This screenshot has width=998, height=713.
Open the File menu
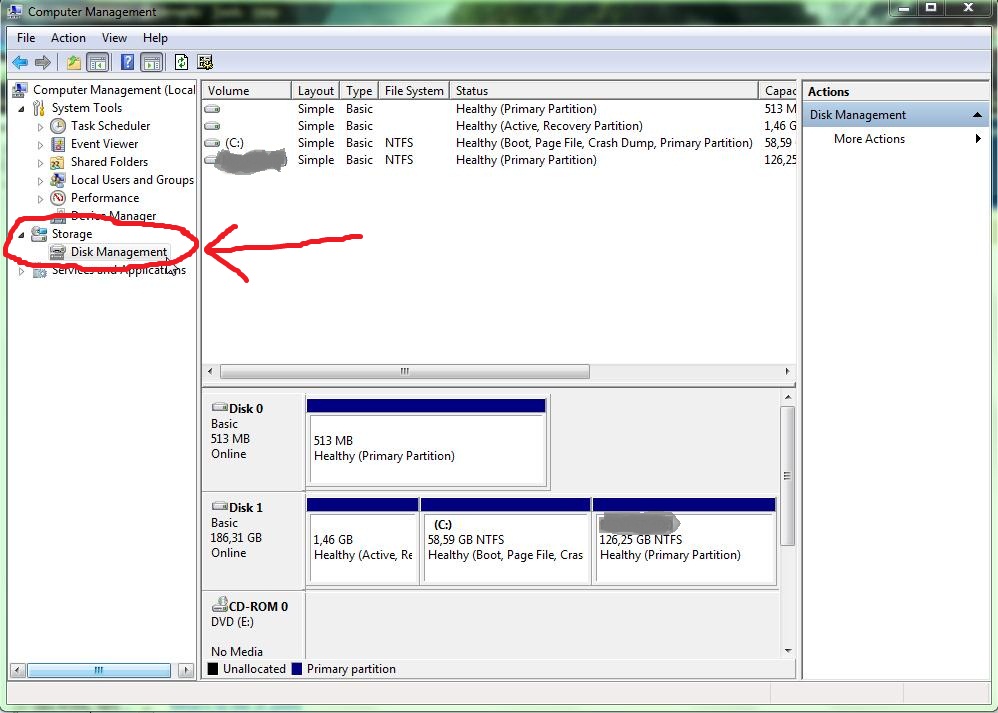point(26,38)
